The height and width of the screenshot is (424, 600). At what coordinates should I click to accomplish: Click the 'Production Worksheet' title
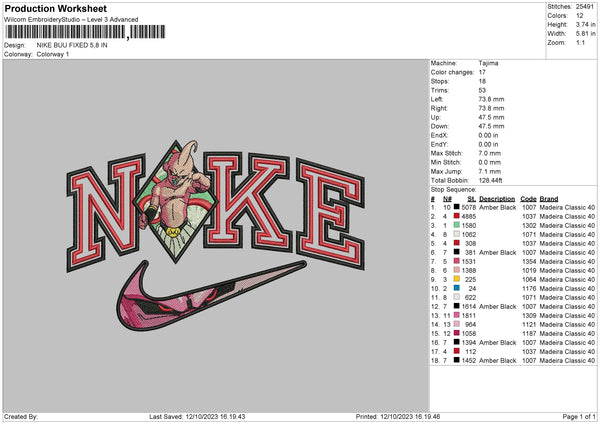(55, 8)
